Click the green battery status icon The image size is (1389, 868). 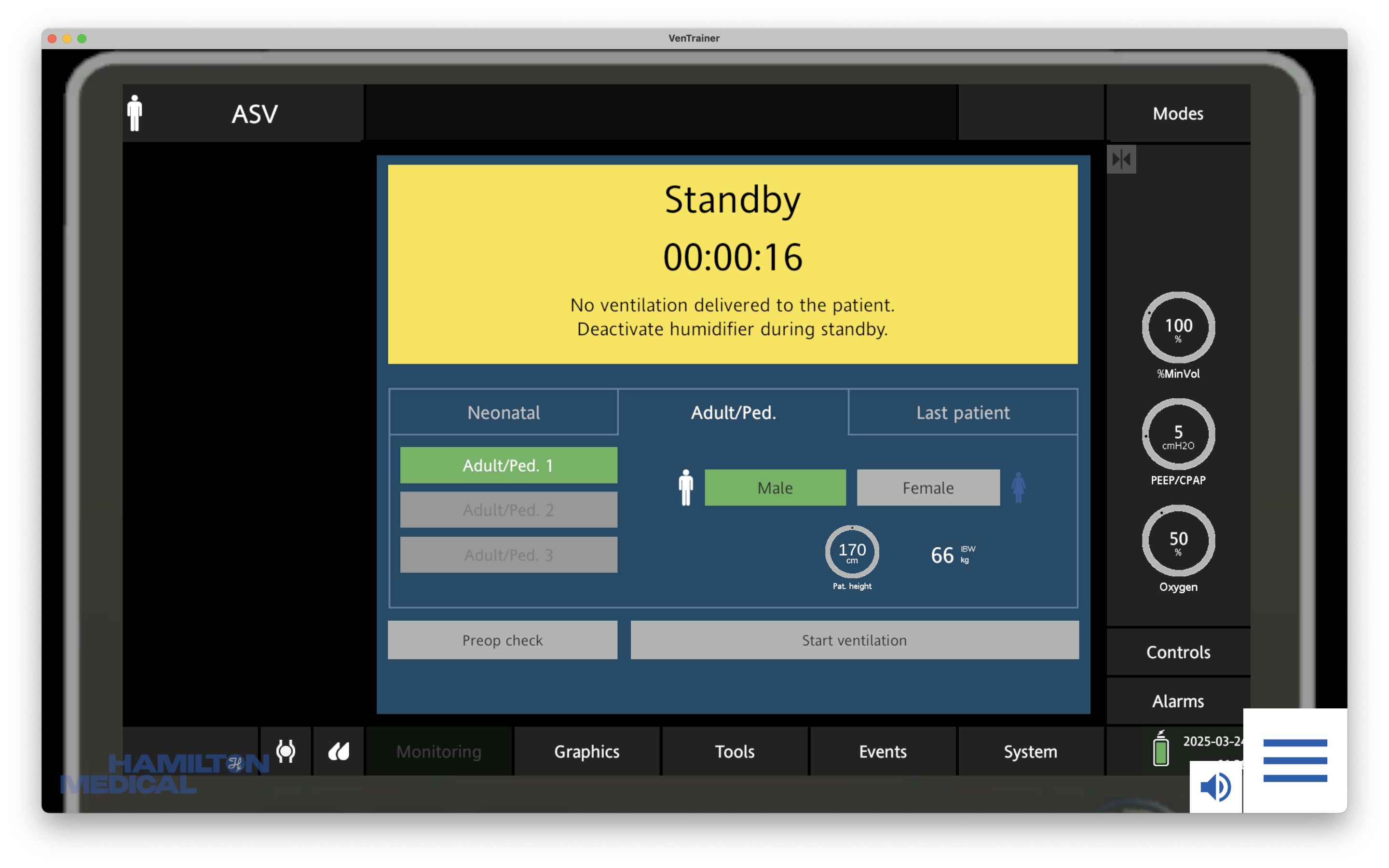tap(1160, 748)
